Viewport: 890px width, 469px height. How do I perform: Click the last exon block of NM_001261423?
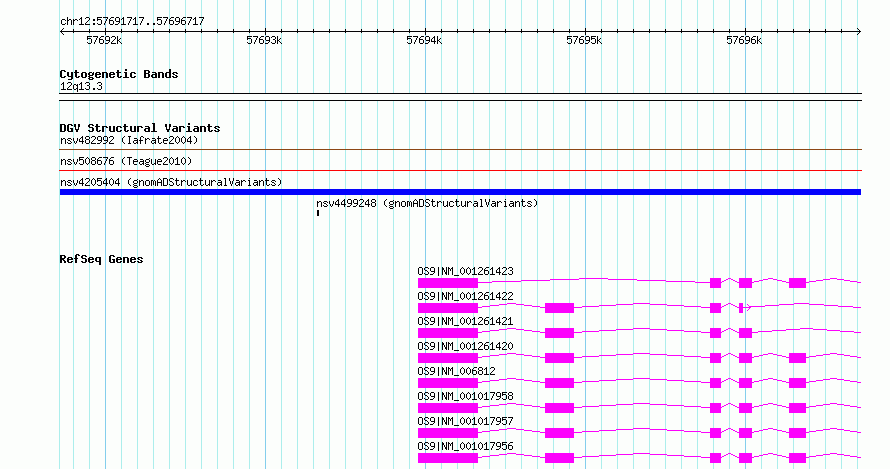[797, 283]
